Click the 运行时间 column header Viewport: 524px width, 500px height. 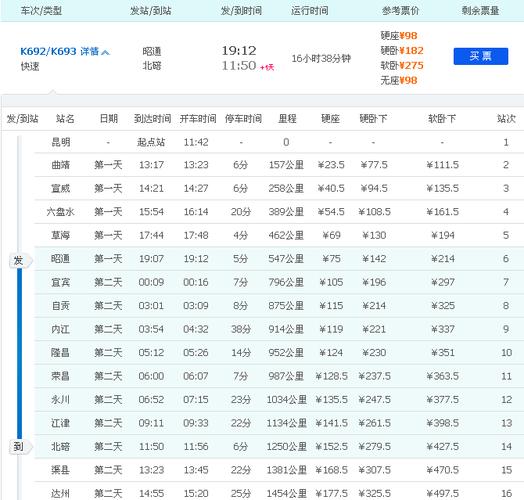[x=310, y=11]
